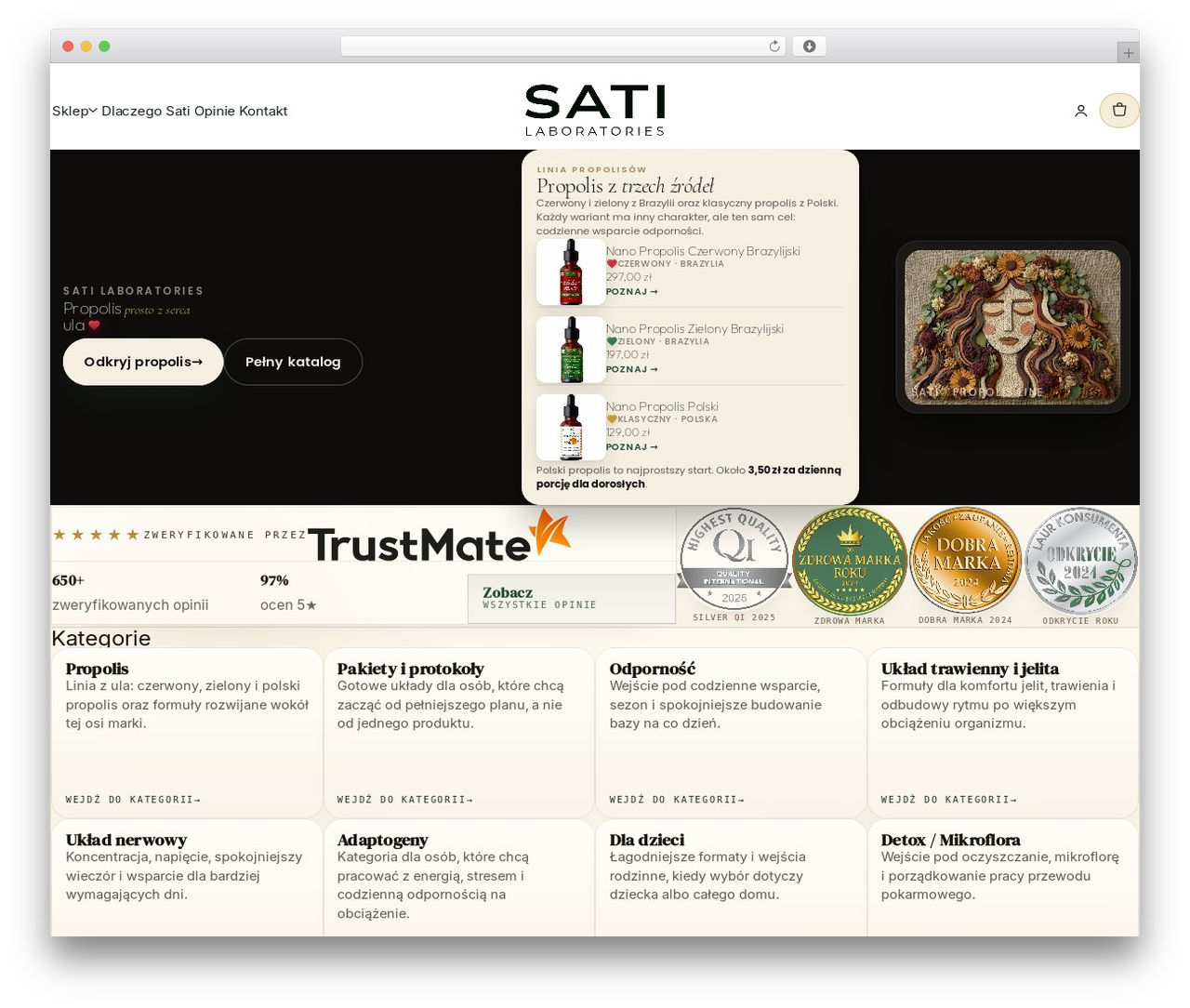This screenshot has height=1008, width=1190.
Task: Click the Sati Propolis Line artwork
Action: click(1012, 326)
